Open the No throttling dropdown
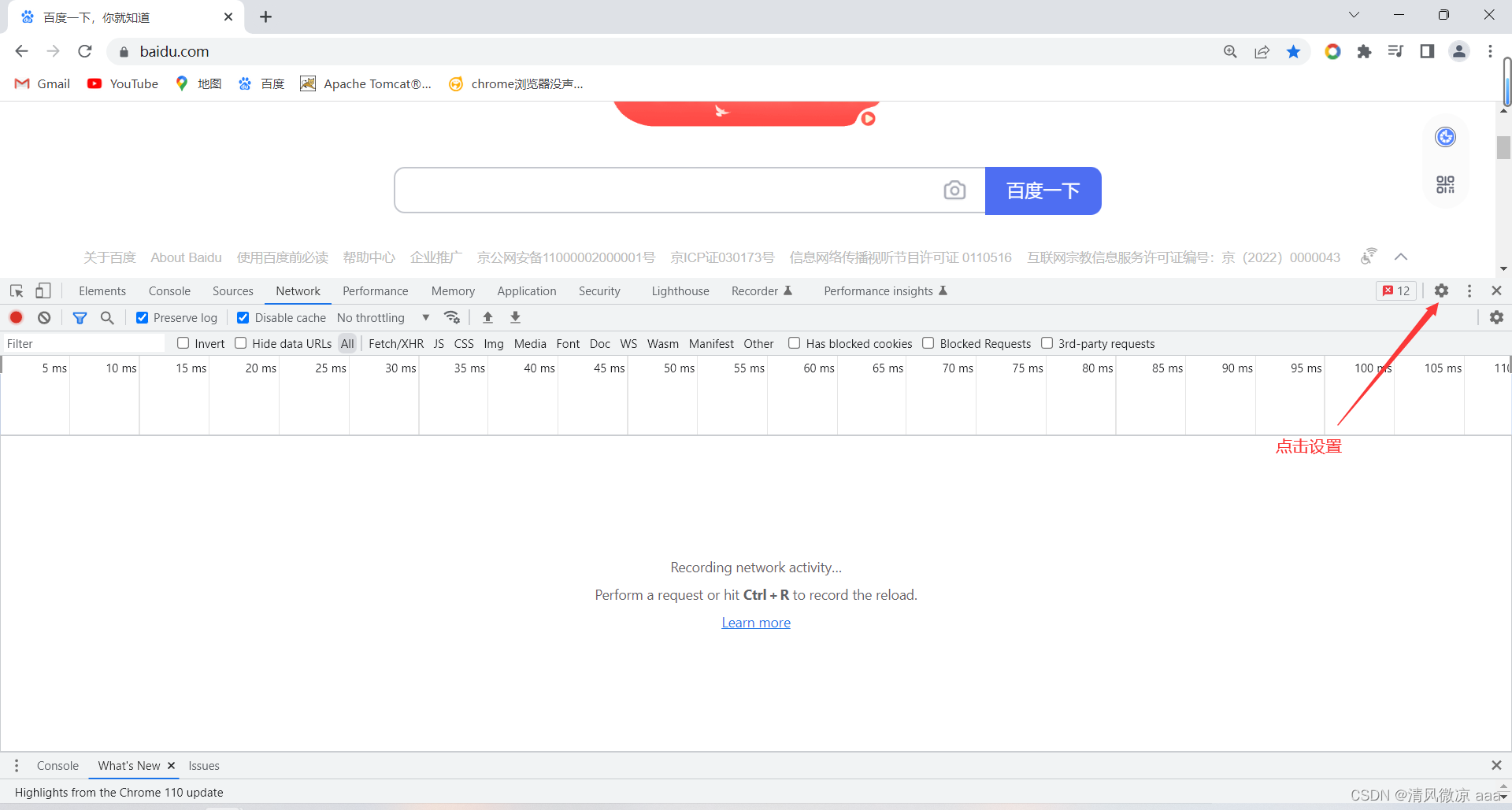 click(384, 317)
